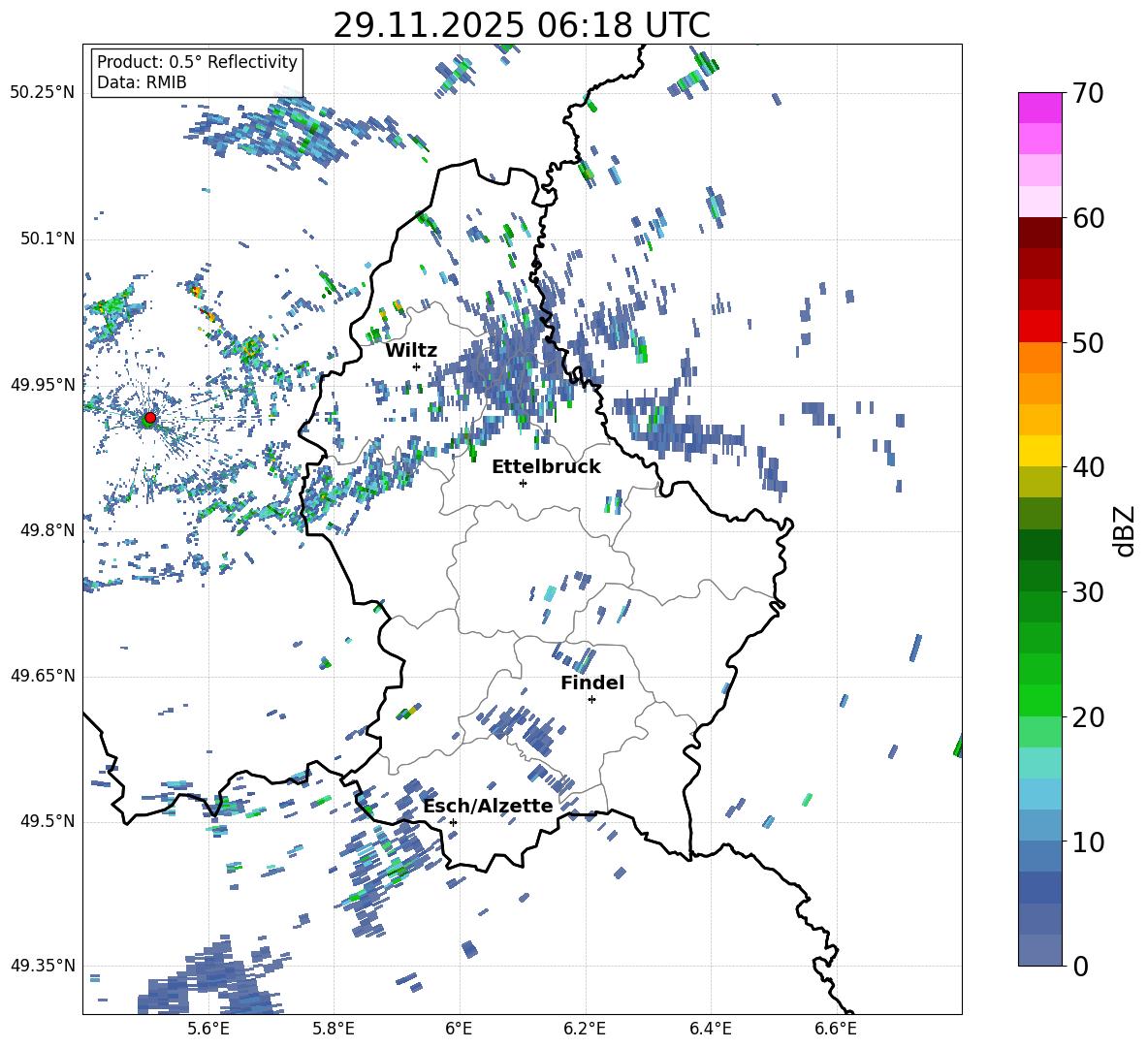Click the 49.95°N latitude label
The image size is (1148, 1048).
[x=43, y=385]
